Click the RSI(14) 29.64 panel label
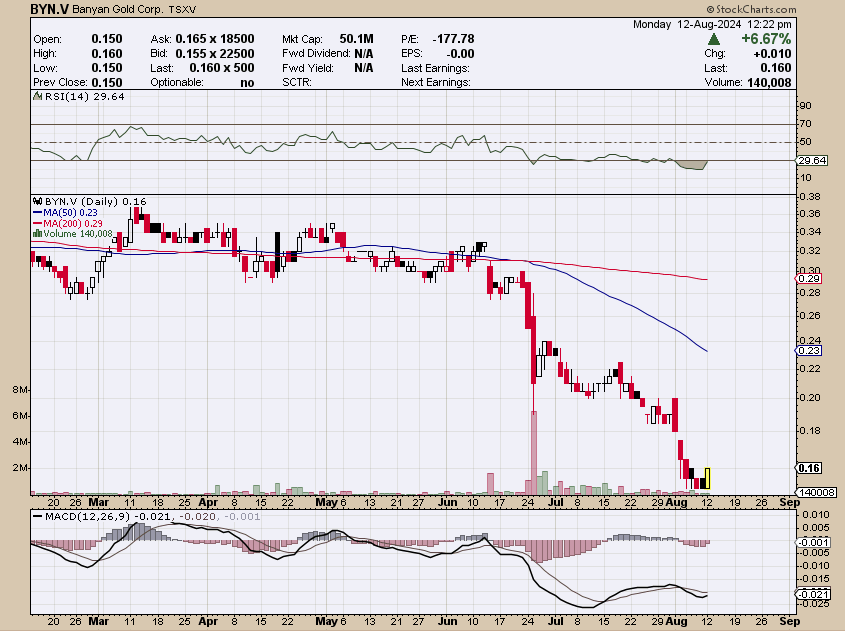The image size is (845, 631). (85, 96)
